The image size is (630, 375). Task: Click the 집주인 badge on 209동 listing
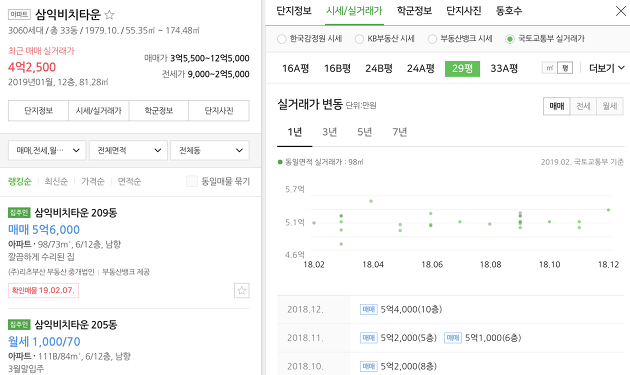tap(19, 213)
